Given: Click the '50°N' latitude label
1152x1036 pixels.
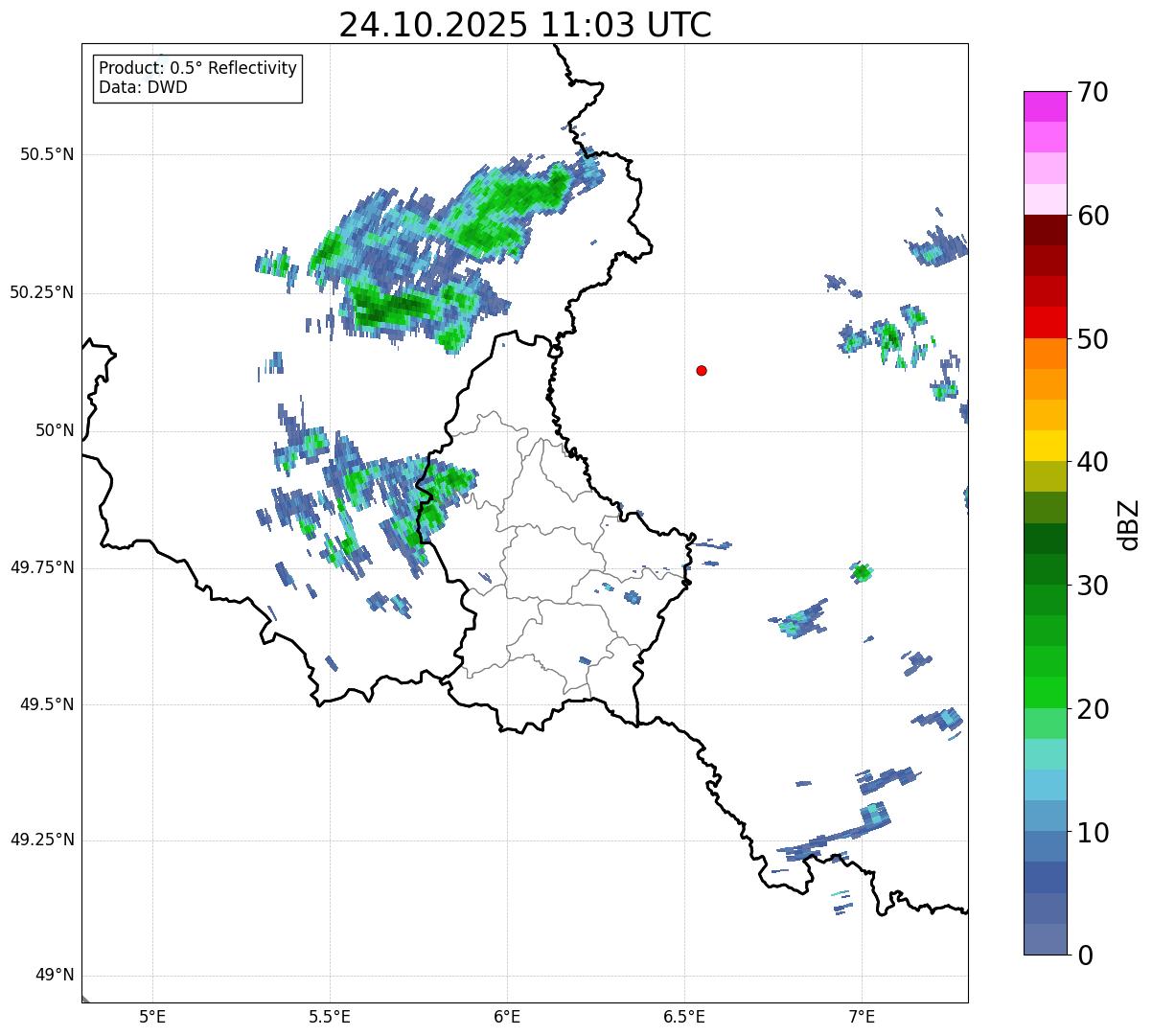Looking at the screenshot, I should click(55, 430).
